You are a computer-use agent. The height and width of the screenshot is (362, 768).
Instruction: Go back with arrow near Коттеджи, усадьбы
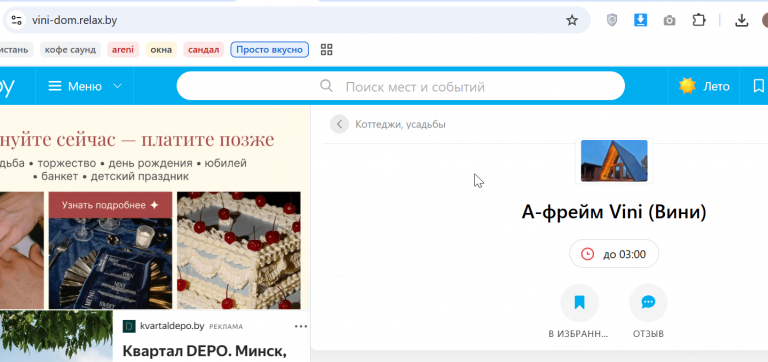click(339, 124)
